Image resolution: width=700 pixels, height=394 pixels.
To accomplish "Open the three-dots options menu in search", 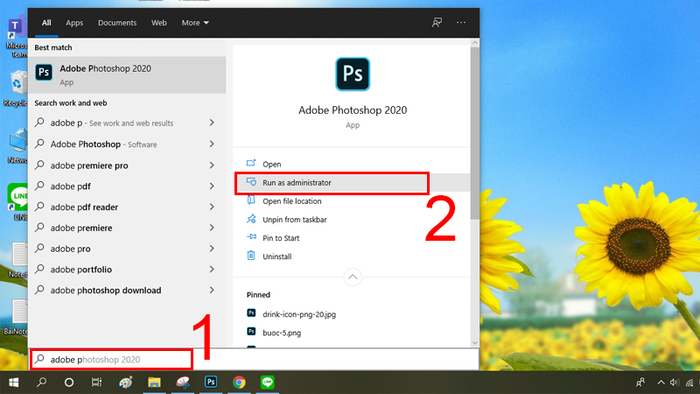I will [461, 22].
